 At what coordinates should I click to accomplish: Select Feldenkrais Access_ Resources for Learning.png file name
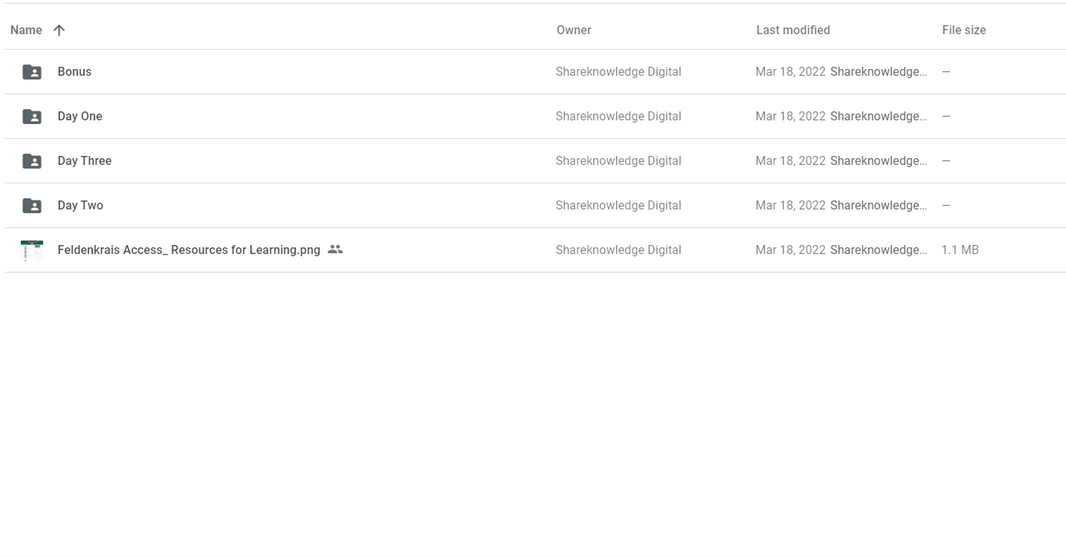pos(189,250)
